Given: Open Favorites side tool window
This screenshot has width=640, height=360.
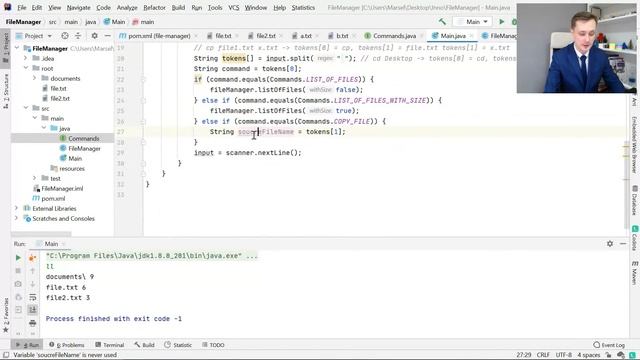Looking at the screenshot, I should coord(6,315).
